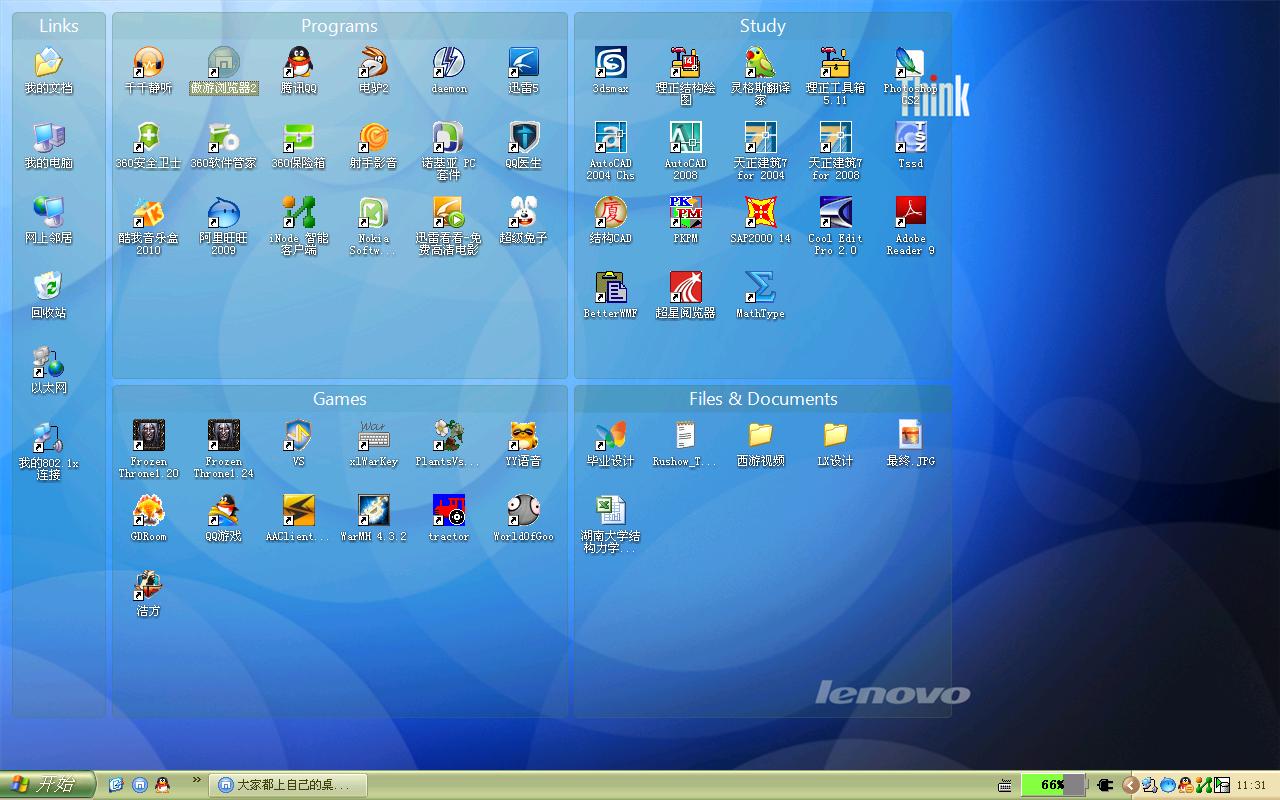1280x800 pixels.
Task: Launch the 酷我音乐盒 2010 shortcut
Action: (x=148, y=226)
